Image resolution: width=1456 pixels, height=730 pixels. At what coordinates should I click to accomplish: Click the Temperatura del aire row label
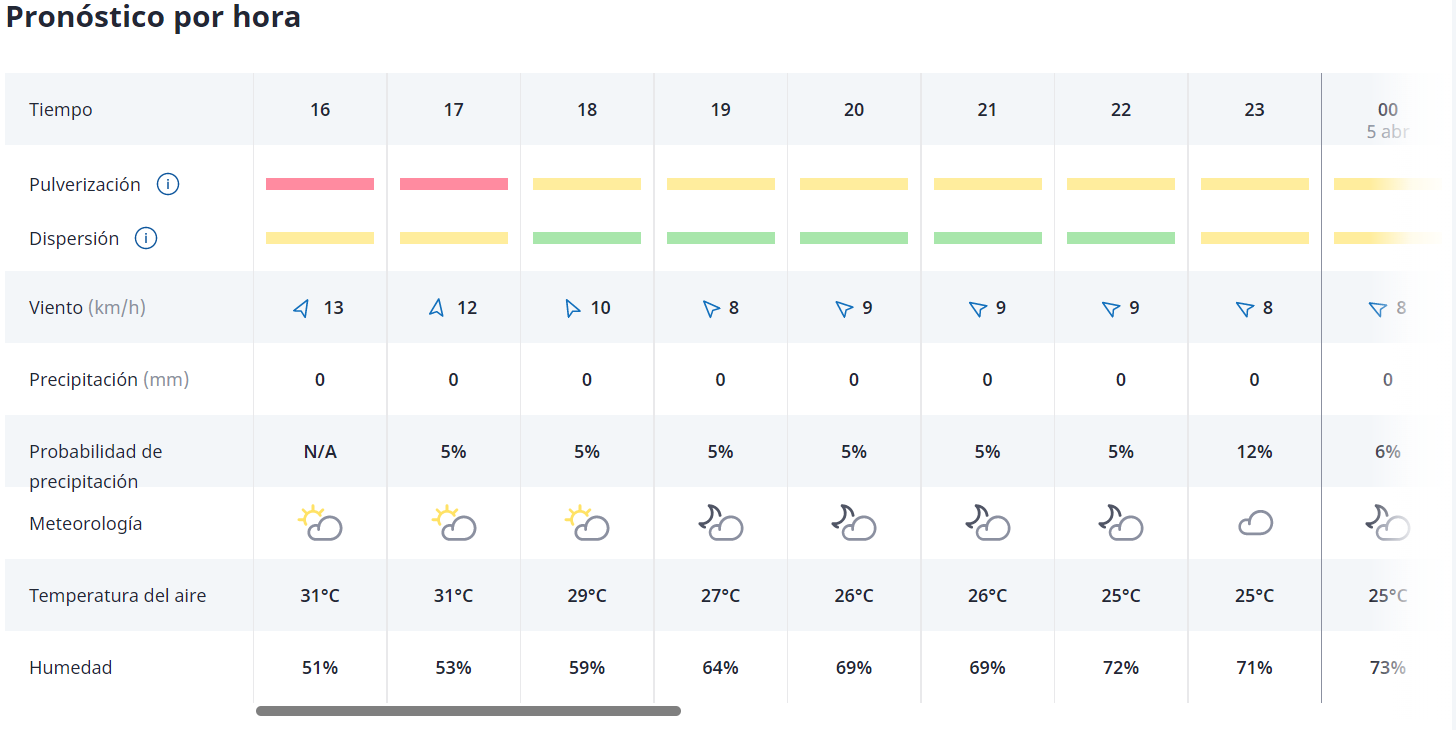[118, 596]
